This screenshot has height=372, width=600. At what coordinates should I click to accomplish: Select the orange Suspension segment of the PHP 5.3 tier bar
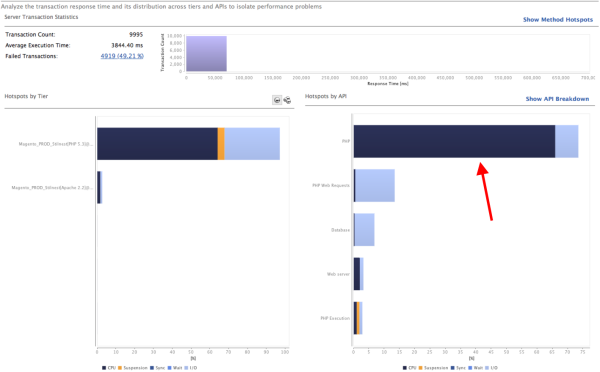coord(221,144)
